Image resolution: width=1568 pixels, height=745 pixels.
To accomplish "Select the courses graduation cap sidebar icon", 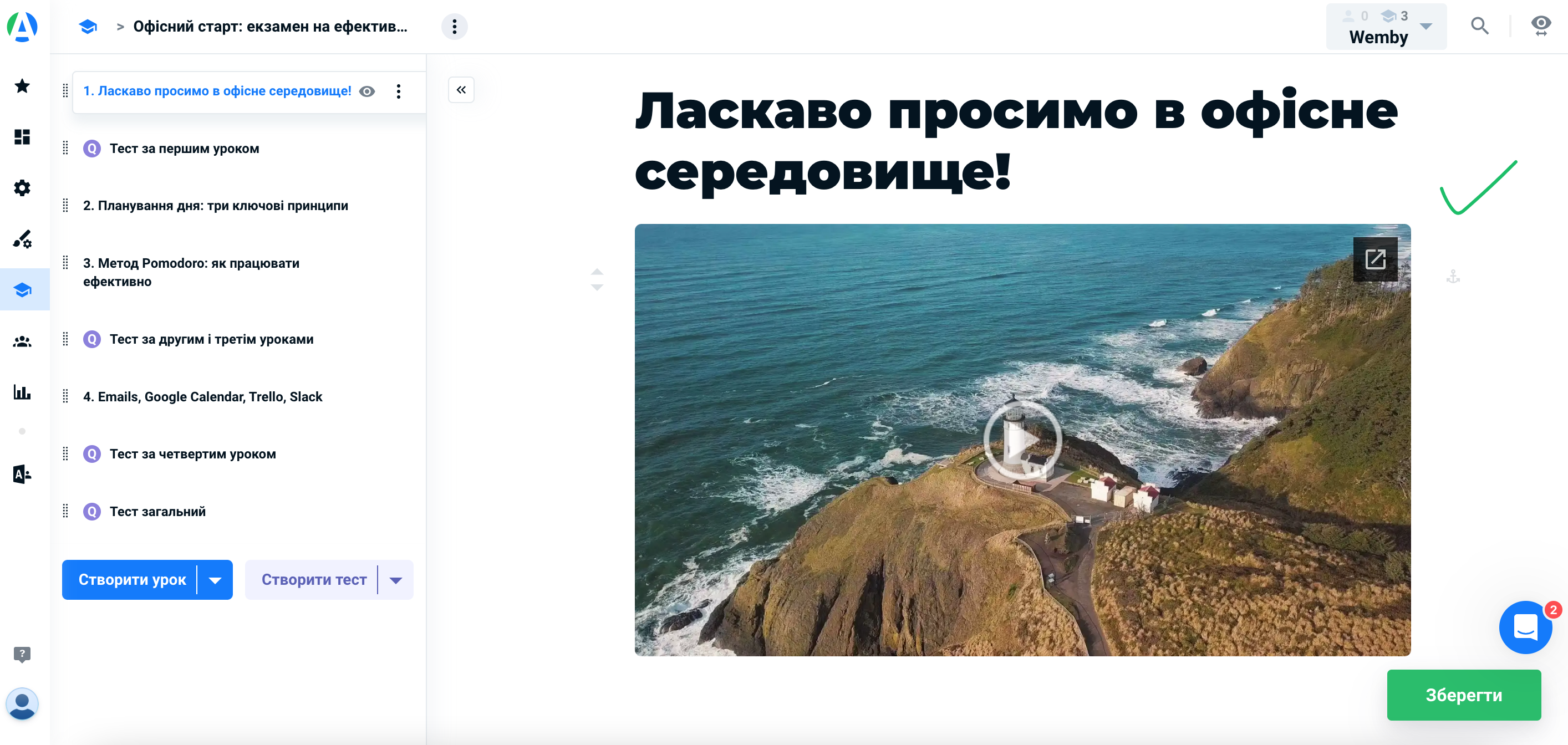I will (x=23, y=290).
